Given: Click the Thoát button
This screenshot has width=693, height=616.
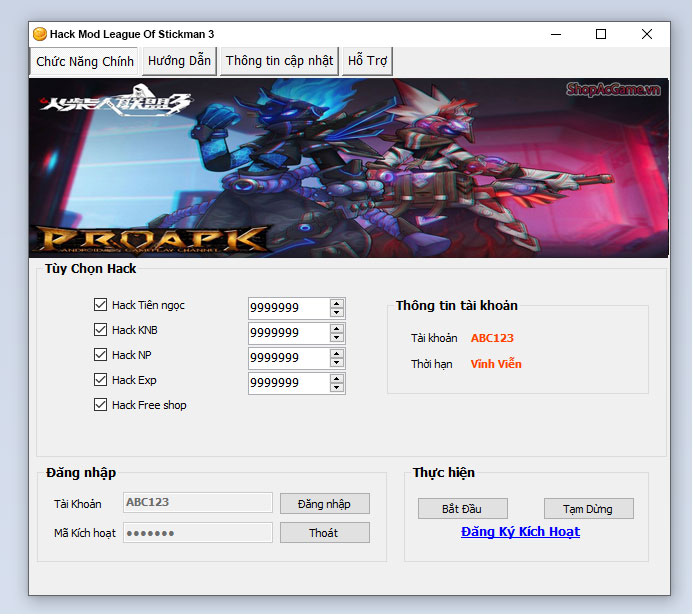Looking at the screenshot, I should tap(324, 533).
